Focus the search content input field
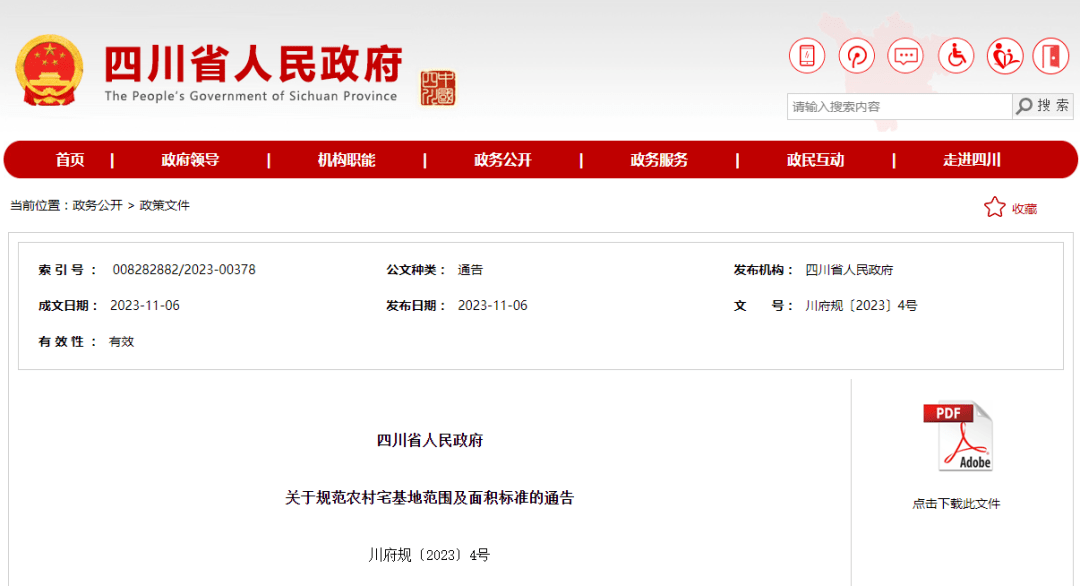 tap(900, 107)
